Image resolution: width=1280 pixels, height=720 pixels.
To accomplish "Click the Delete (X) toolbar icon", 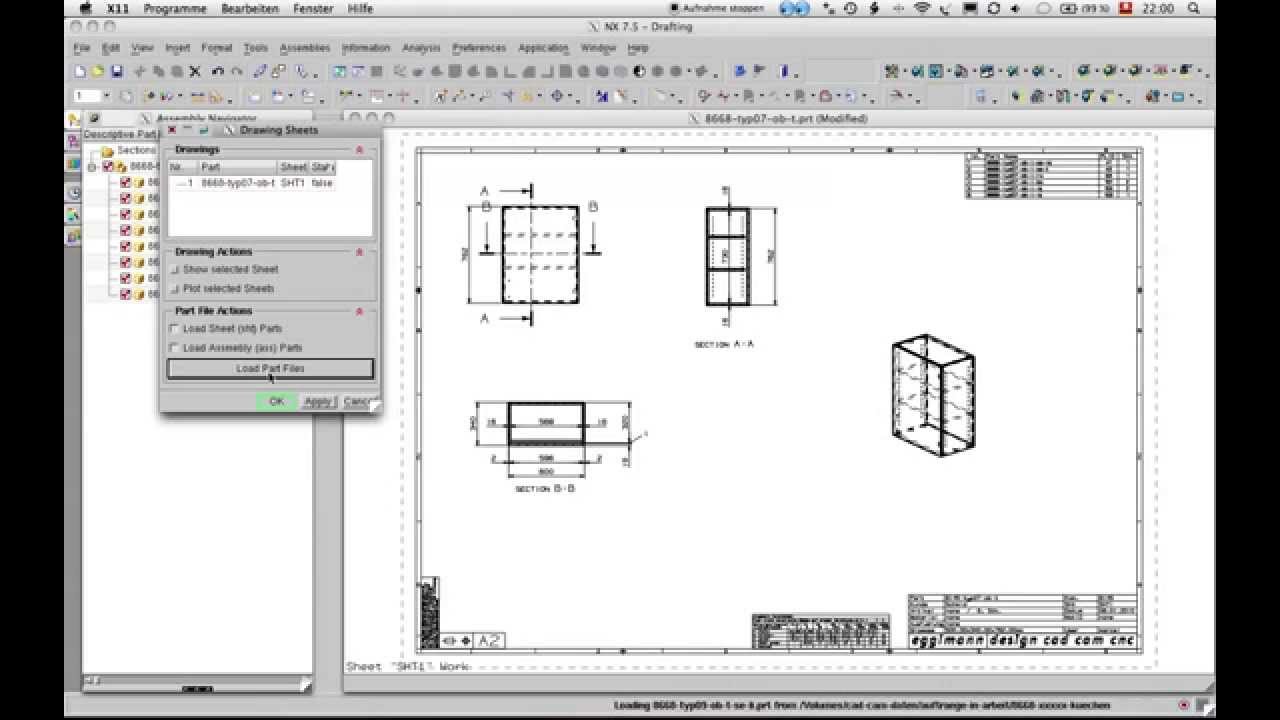I will (x=195, y=72).
